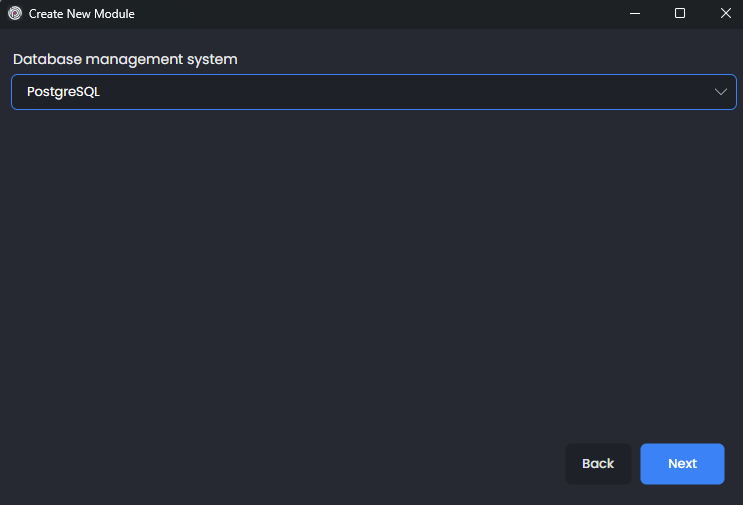Proceed to the next wizard step
Screen dimensions: 743x505
pos(682,464)
